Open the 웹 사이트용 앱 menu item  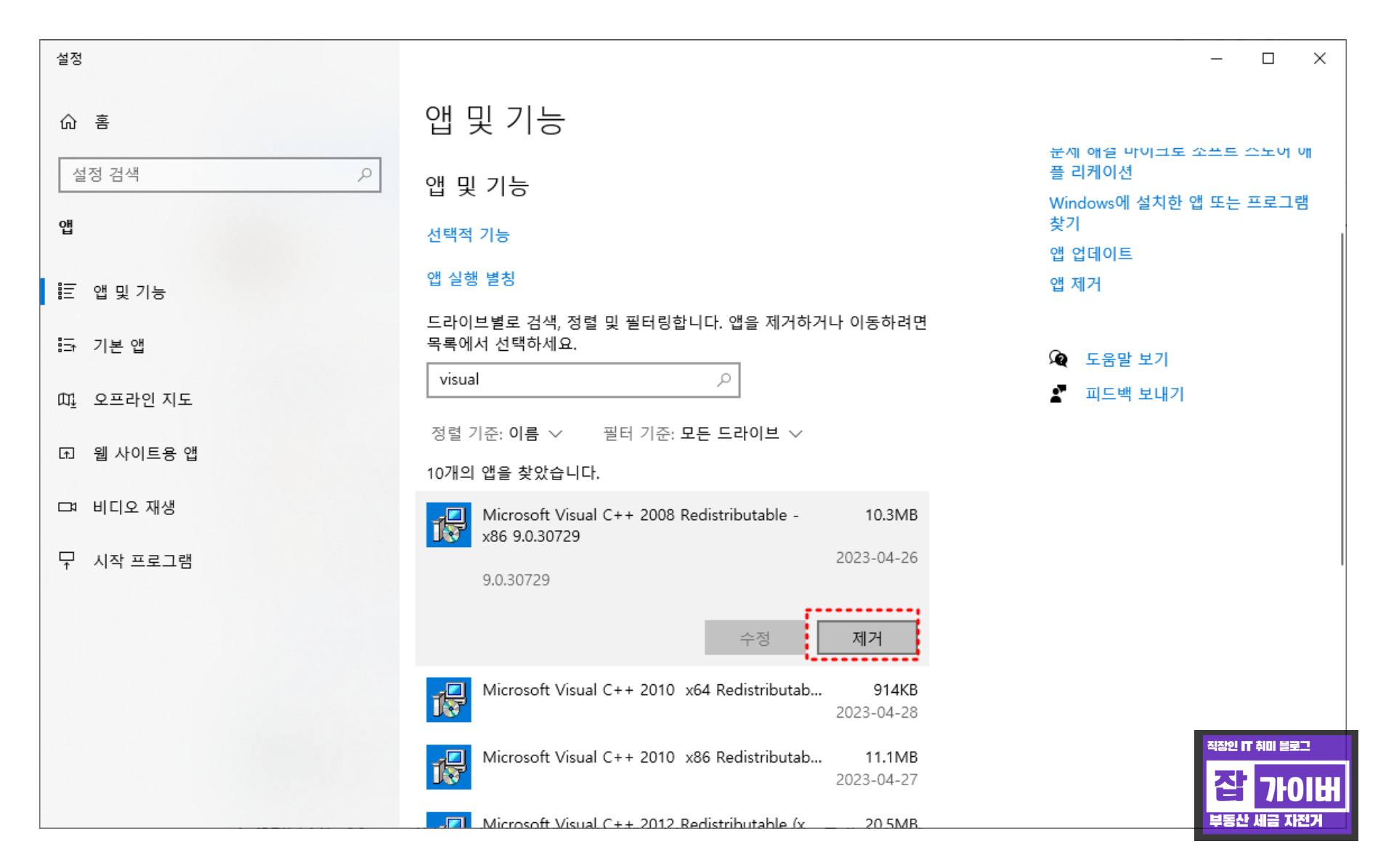pos(219,453)
